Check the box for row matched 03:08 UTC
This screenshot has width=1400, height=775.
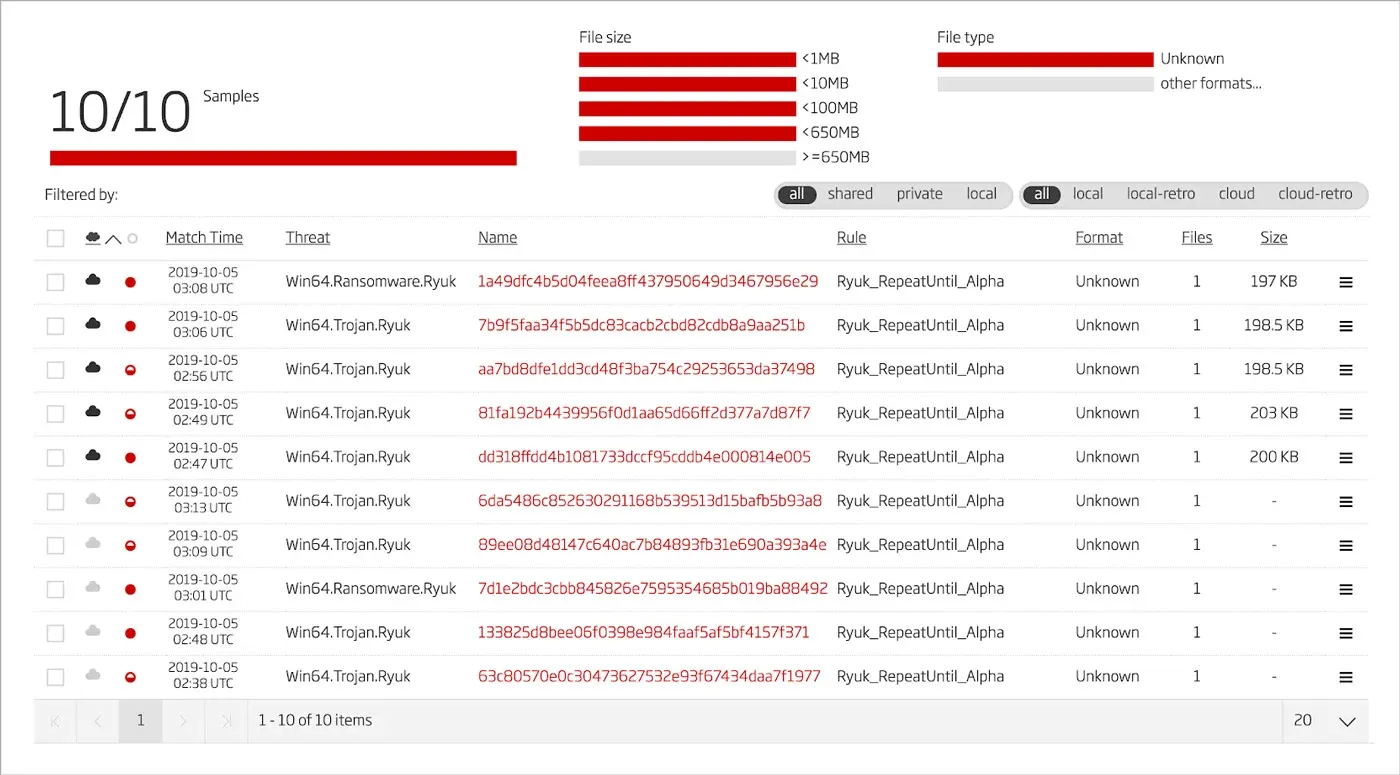[x=56, y=282]
